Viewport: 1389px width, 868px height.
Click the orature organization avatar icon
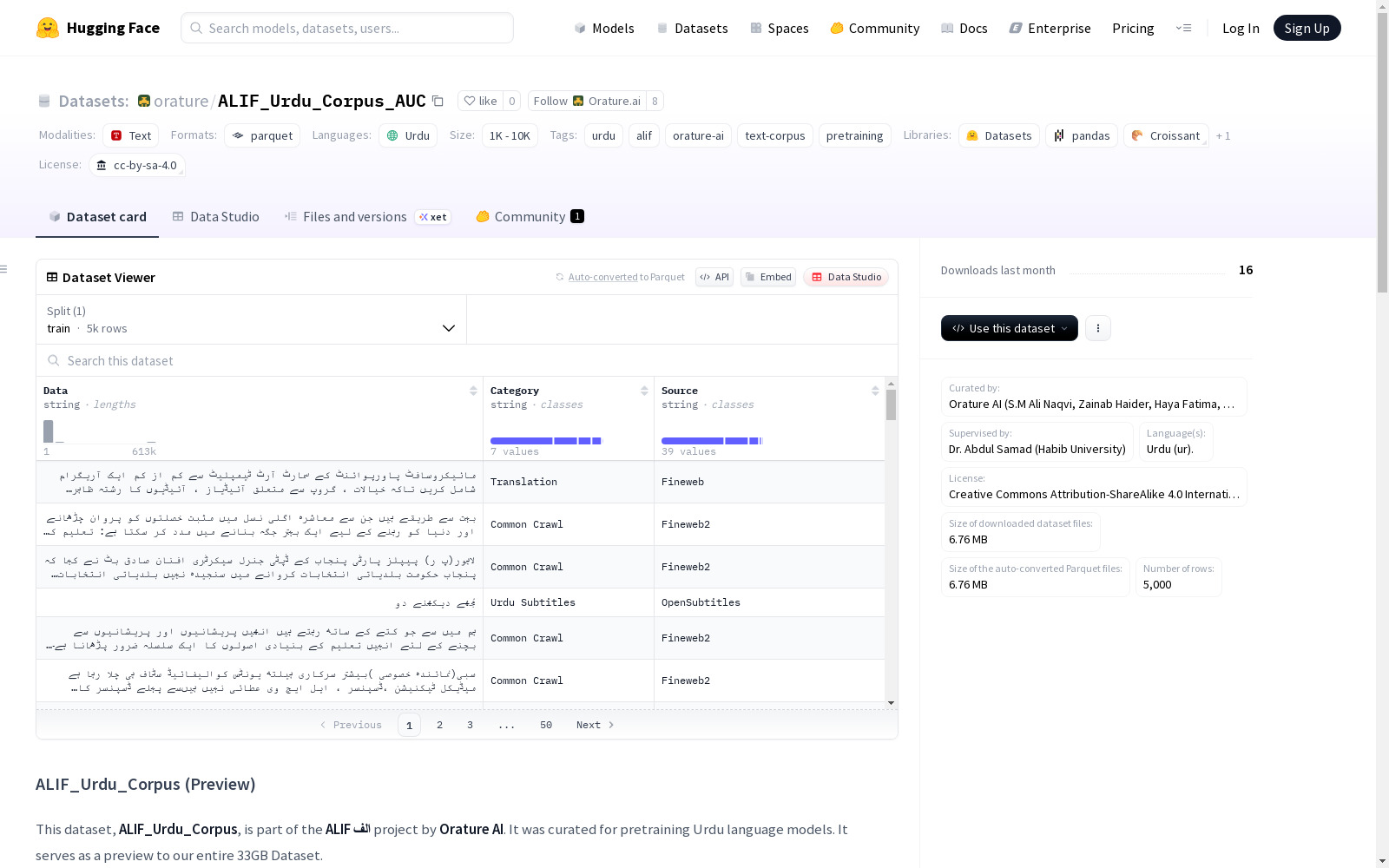tap(144, 101)
